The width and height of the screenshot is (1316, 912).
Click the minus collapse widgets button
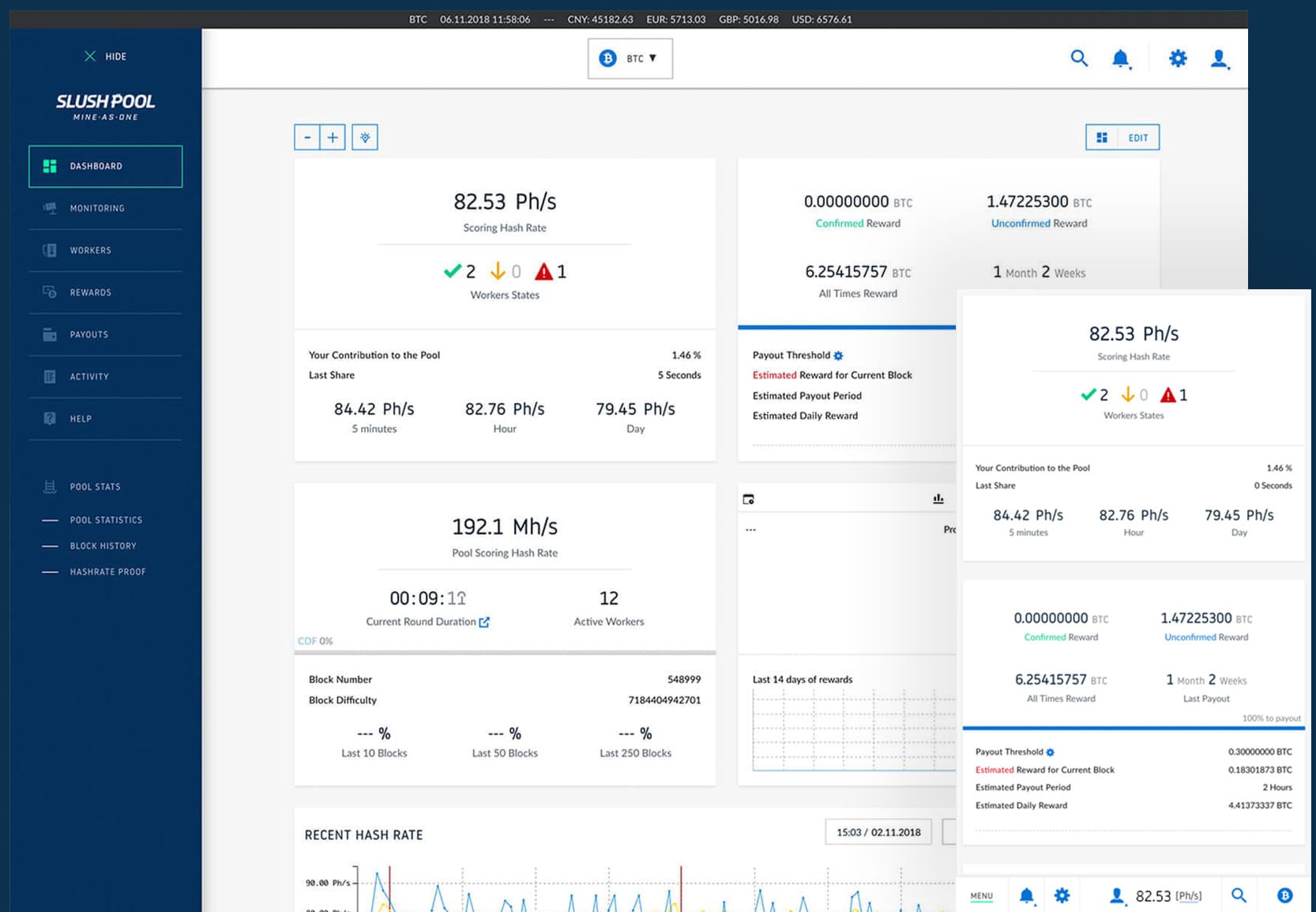click(307, 137)
